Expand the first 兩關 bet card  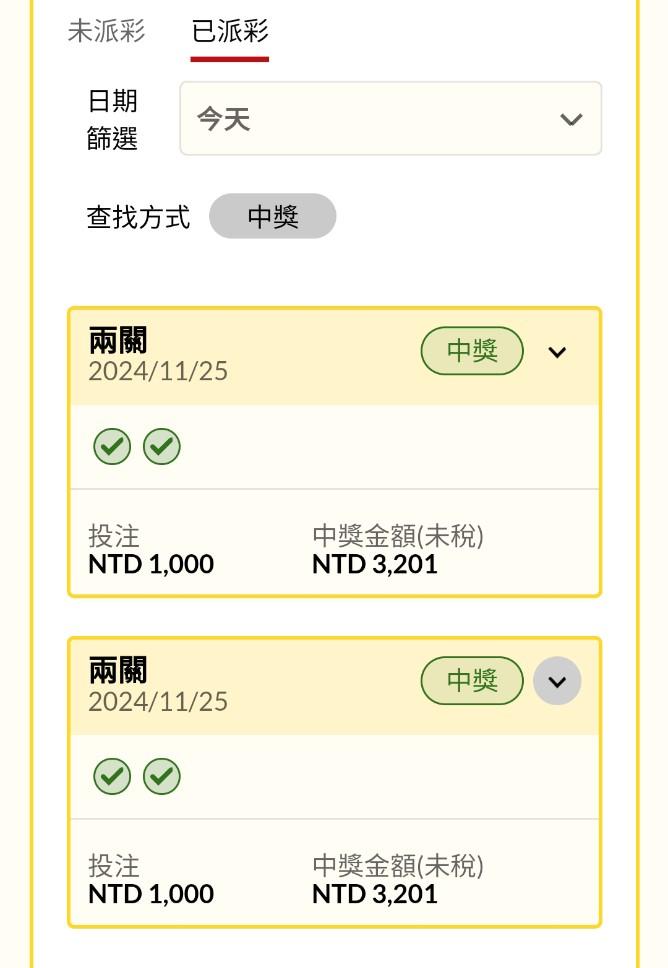coord(557,352)
